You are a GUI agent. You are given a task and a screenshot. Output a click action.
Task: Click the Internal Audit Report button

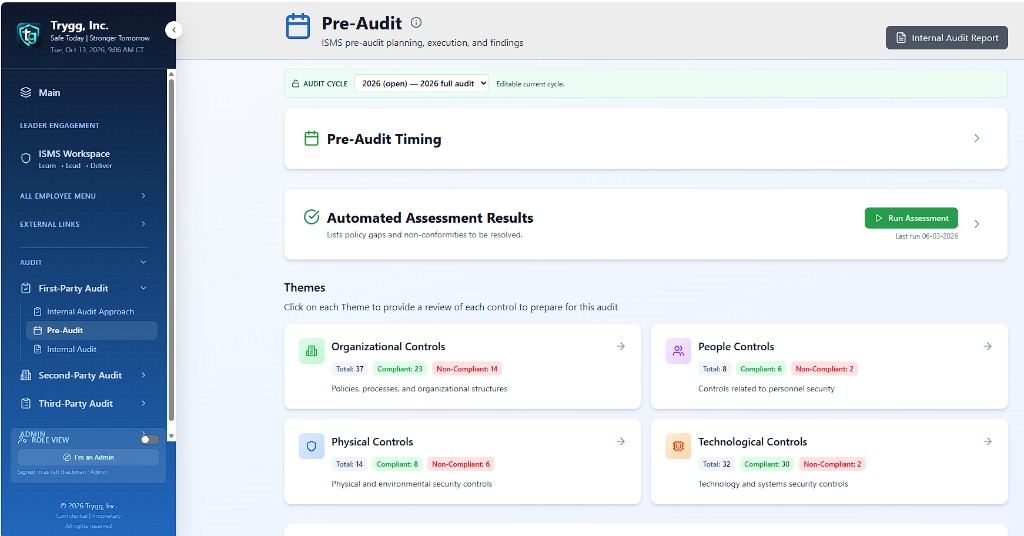click(947, 38)
